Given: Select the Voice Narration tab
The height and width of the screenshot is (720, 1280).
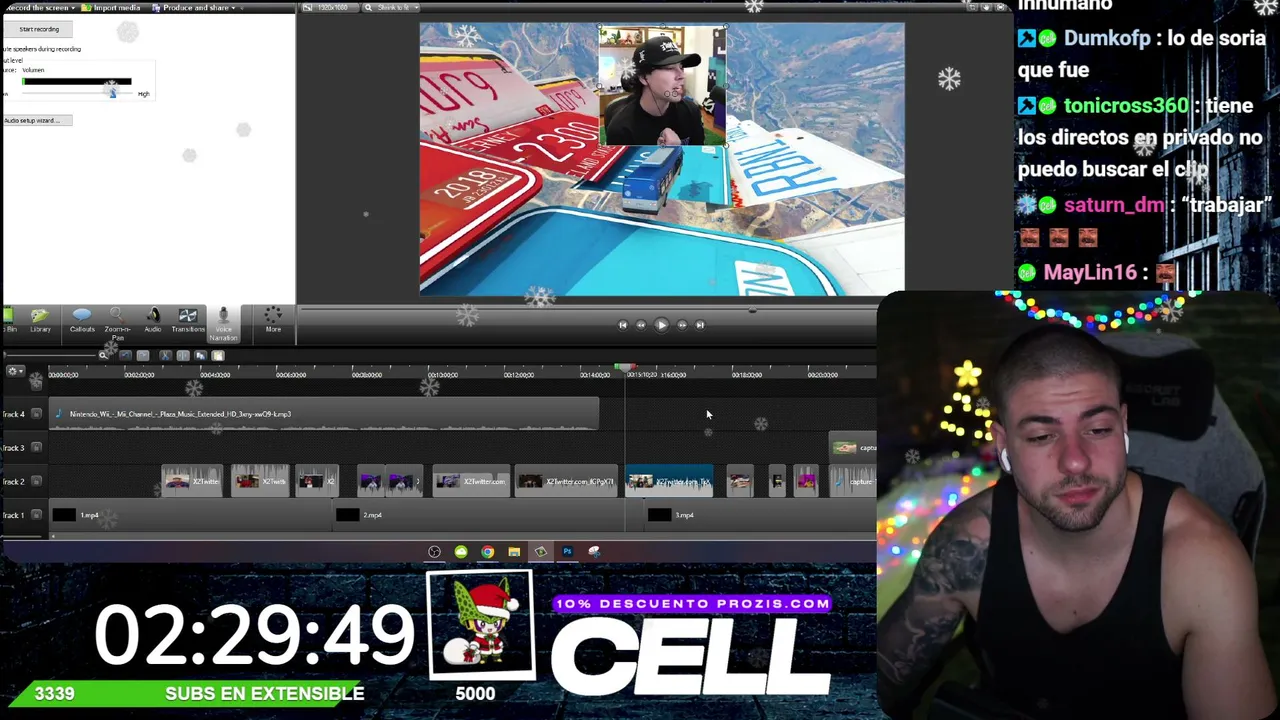Looking at the screenshot, I should (x=223, y=324).
